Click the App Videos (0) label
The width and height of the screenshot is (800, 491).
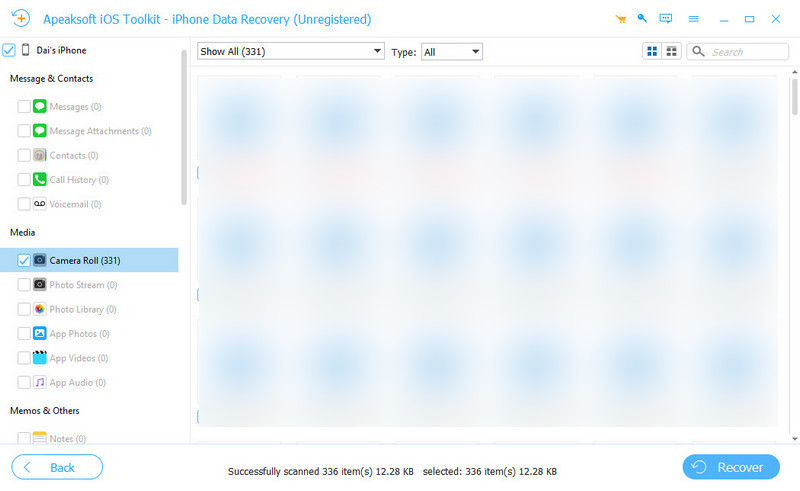pyautogui.click(x=79, y=358)
